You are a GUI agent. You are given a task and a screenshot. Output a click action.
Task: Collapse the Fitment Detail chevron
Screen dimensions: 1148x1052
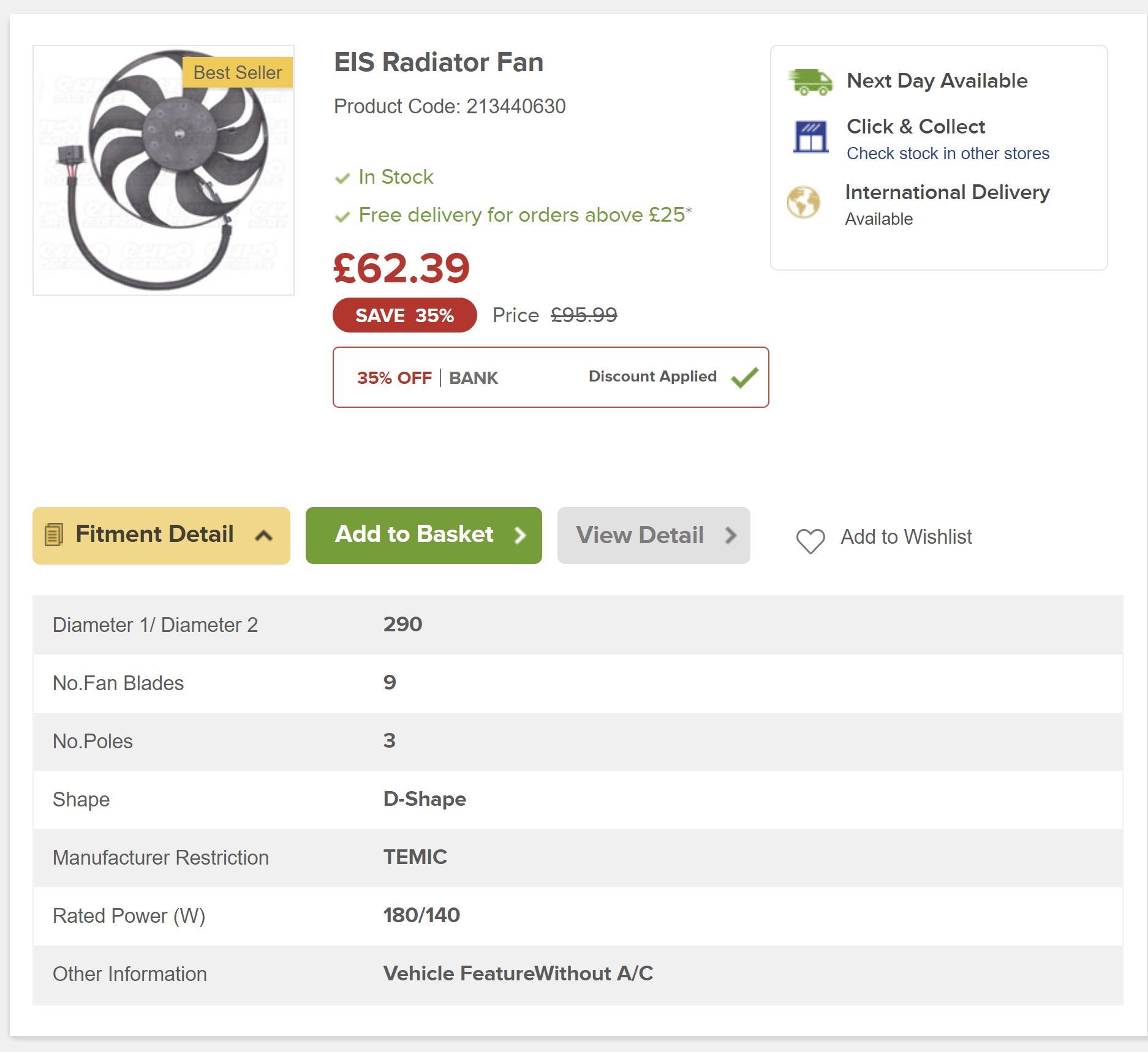[263, 536]
